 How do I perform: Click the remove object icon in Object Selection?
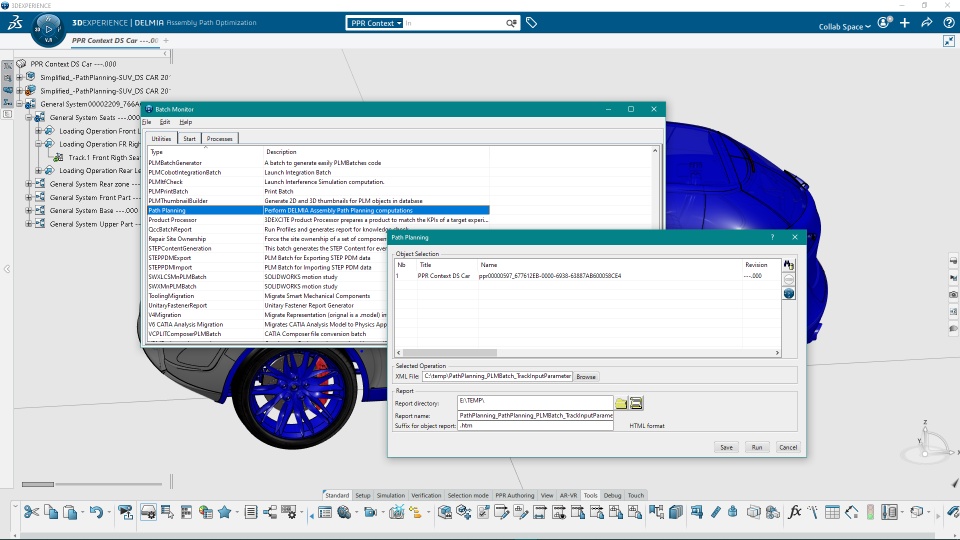(789, 279)
